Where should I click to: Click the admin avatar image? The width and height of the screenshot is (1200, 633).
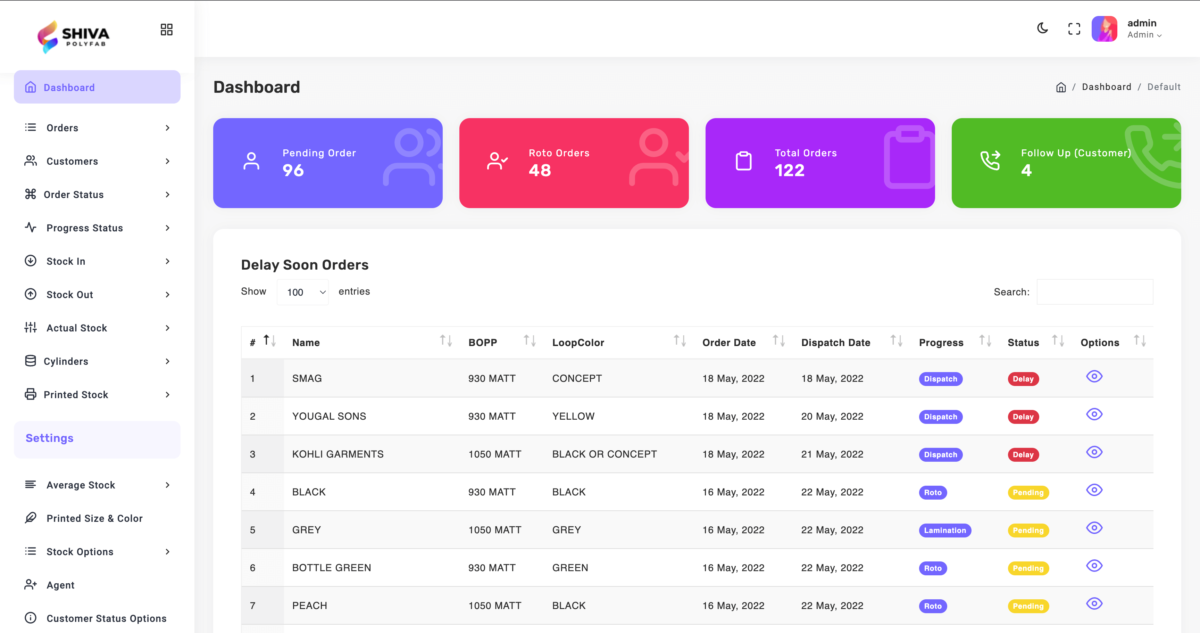pyautogui.click(x=1104, y=29)
